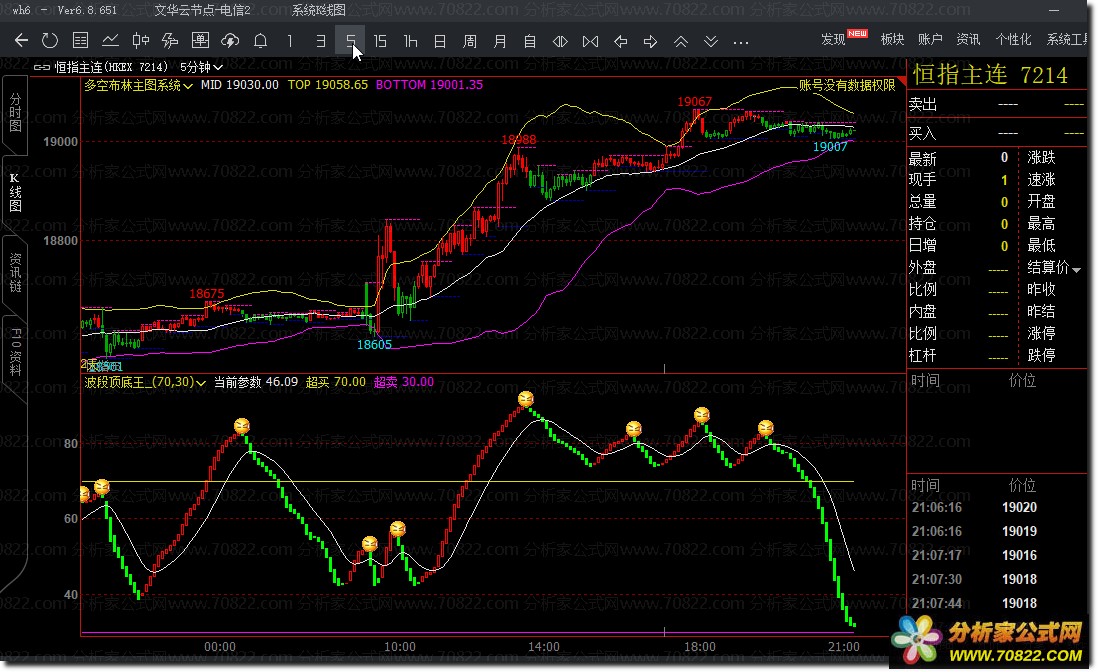Click the 现手 value 1

[x=1004, y=180]
